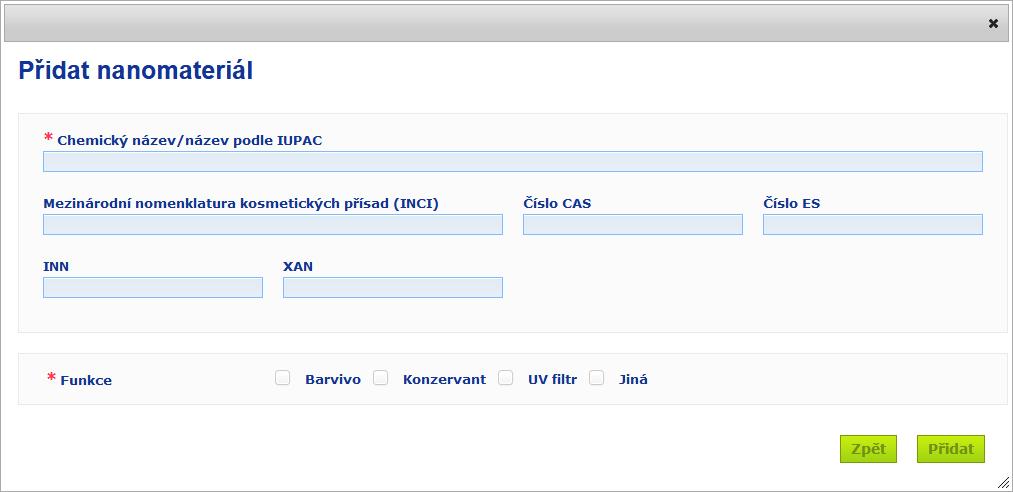Image resolution: width=1013 pixels, height=492 pixels.
Task: Check the UV filtr checkbox
Action: [505, 378]
